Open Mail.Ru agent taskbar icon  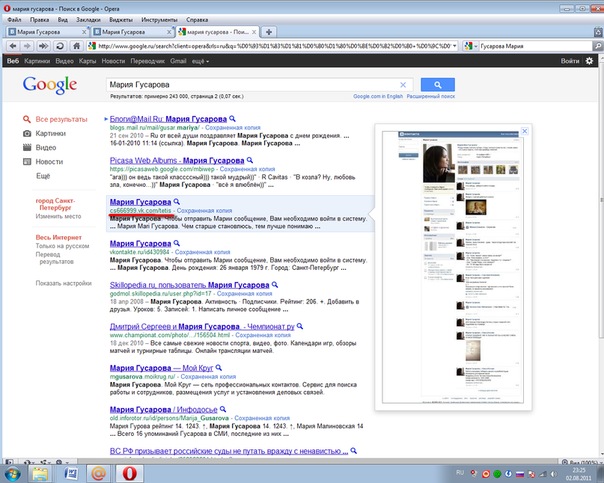(99, 474)
